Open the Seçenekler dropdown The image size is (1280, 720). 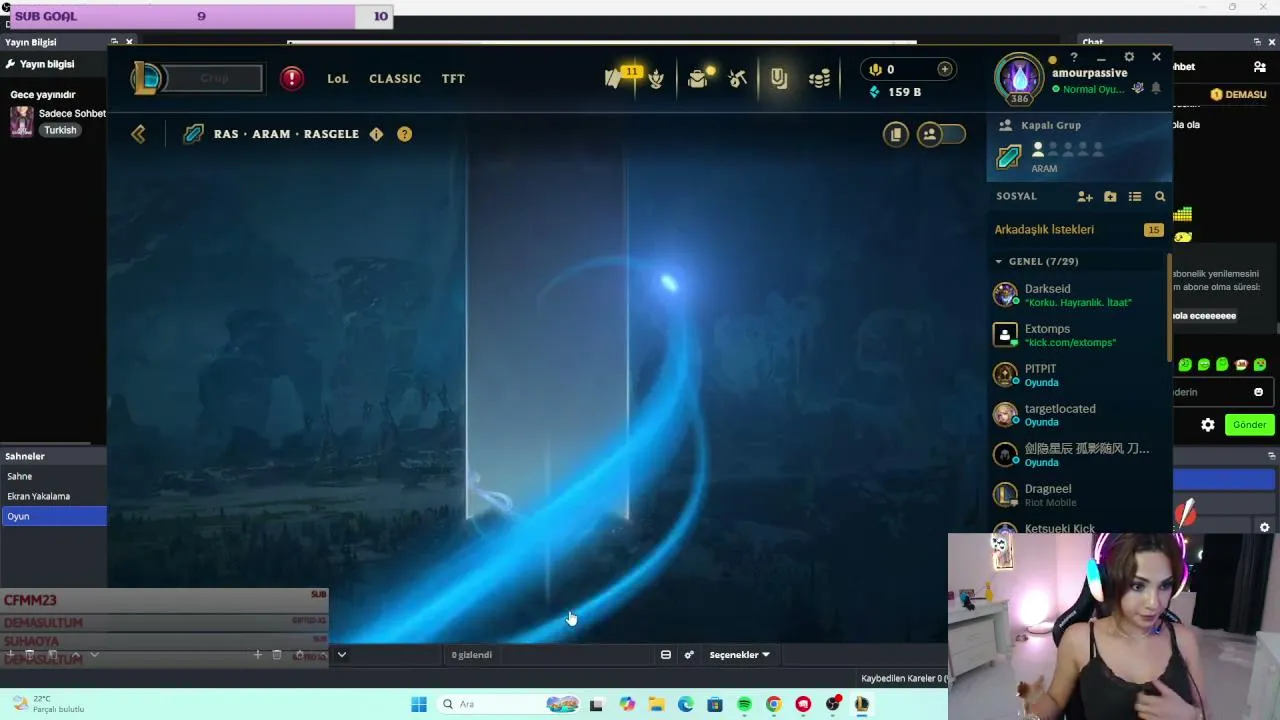pyautogui.click(x=740, y=655)
